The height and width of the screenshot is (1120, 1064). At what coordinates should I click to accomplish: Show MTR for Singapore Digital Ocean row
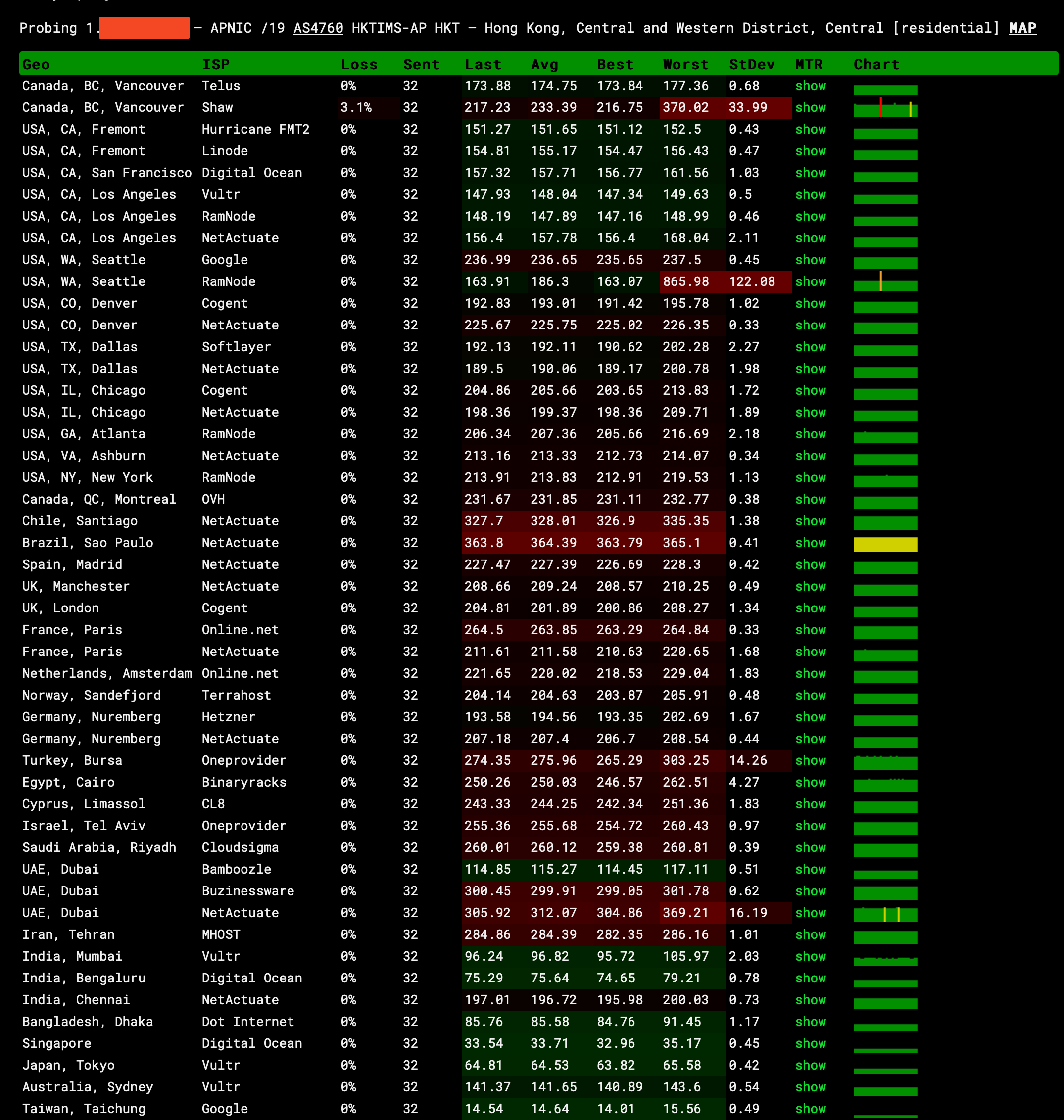(x=811, y=1043)
